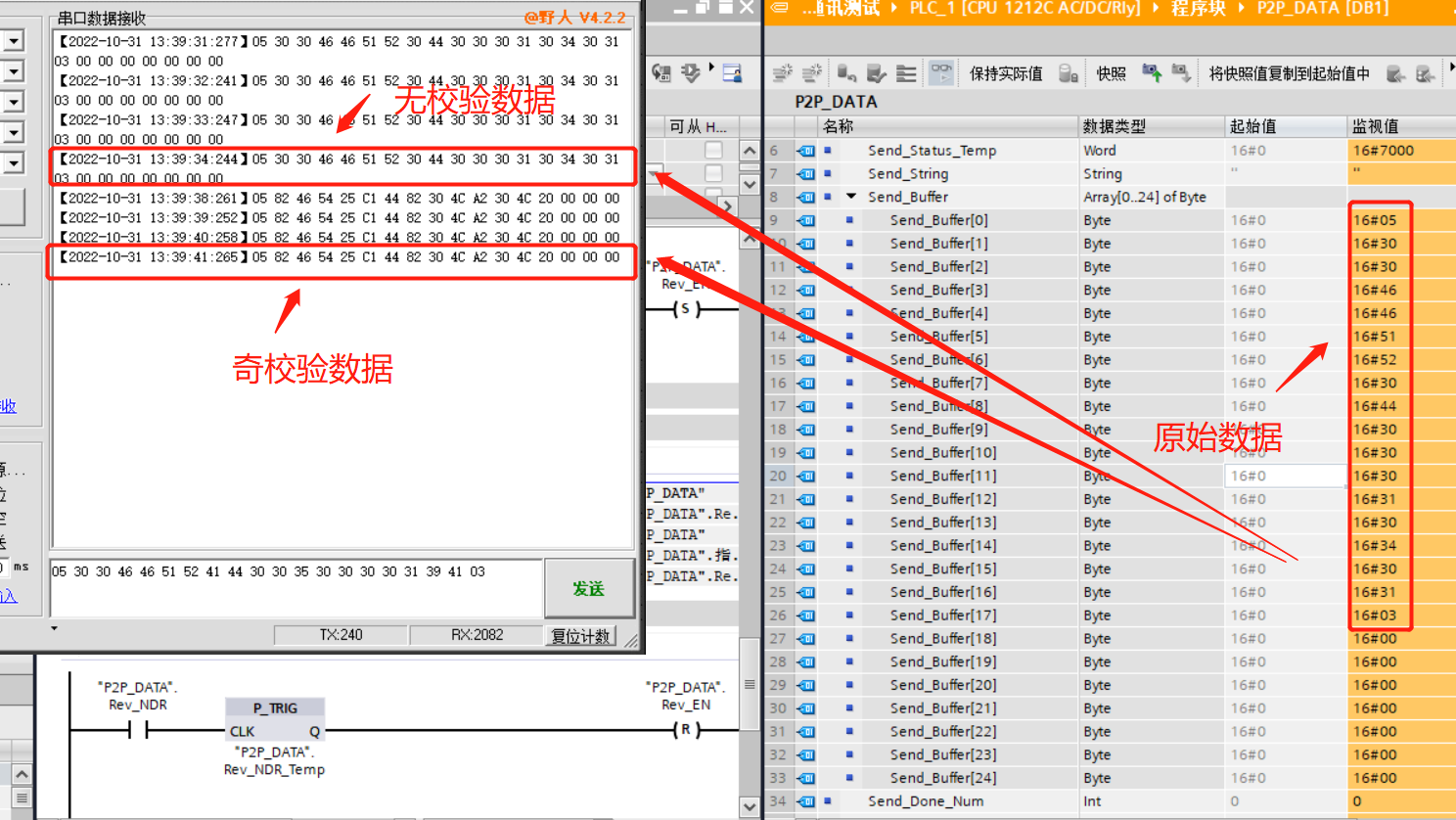This screenshot has height=820, width=1456.
Task: Click the tag icon on Send_Status_Temp row
Action: [806, 151]
